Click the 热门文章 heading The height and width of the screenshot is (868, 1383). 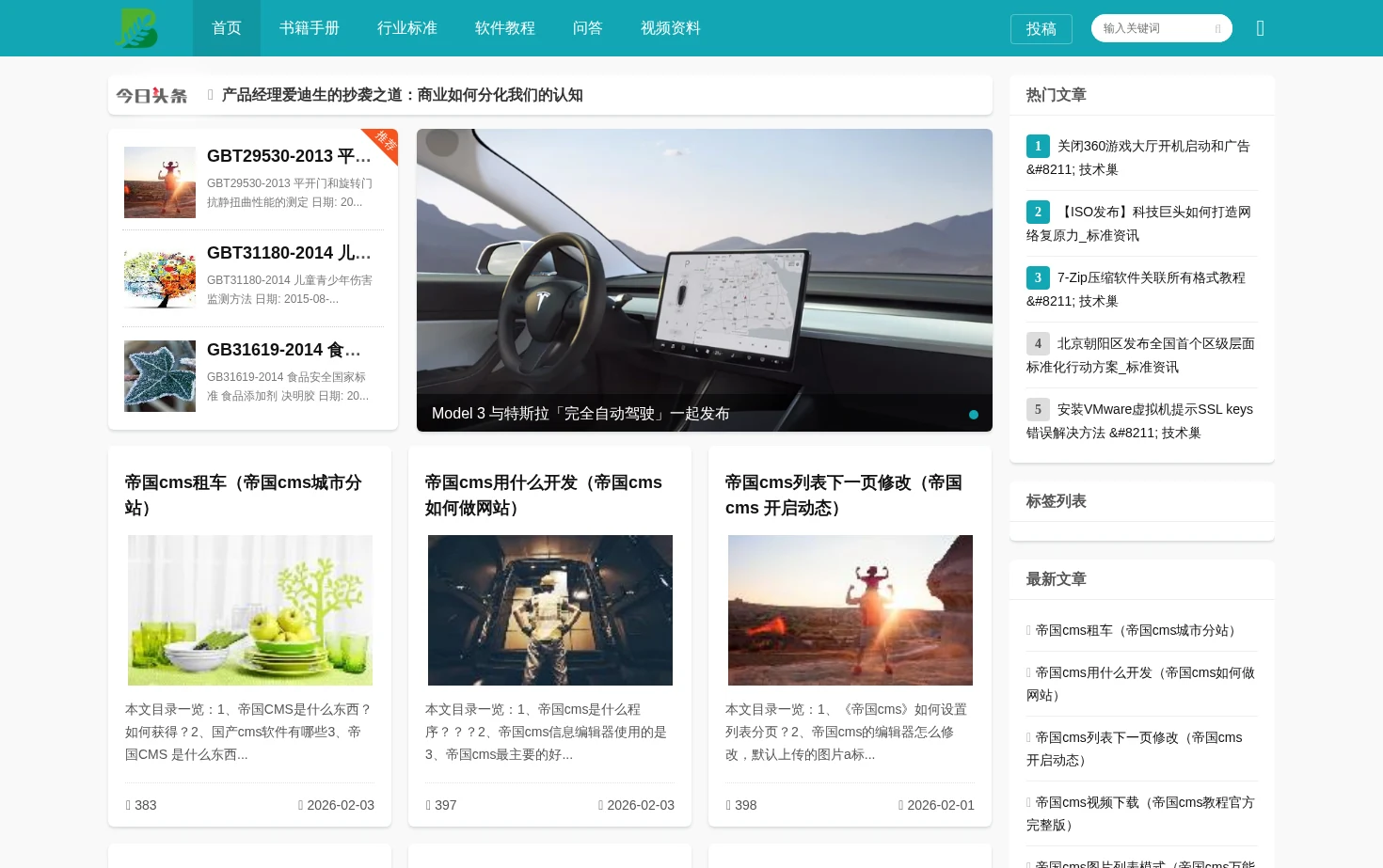[x=1057, y=95]
